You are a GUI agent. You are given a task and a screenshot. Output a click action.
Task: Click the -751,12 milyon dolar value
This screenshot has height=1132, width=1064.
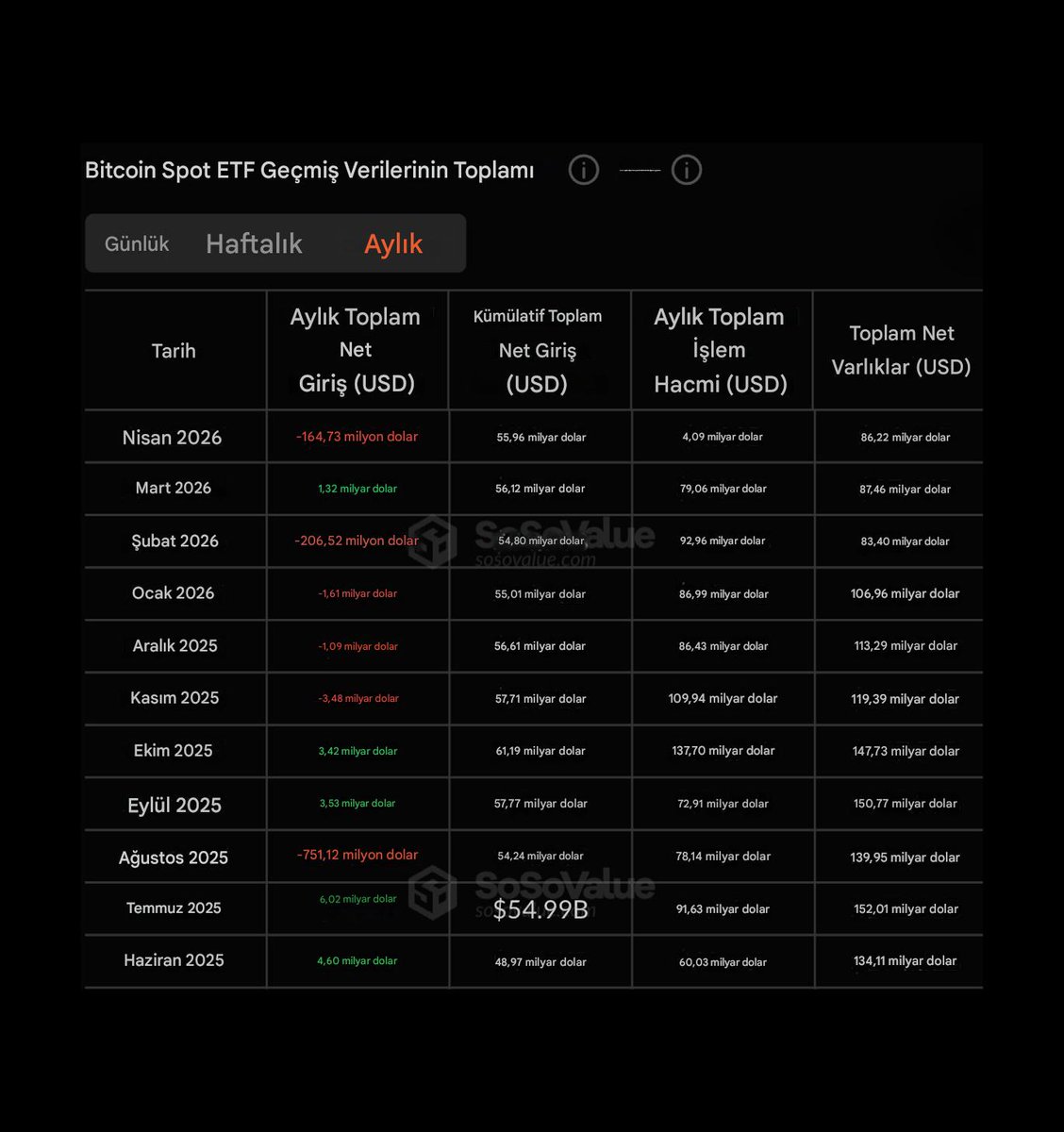357,855
